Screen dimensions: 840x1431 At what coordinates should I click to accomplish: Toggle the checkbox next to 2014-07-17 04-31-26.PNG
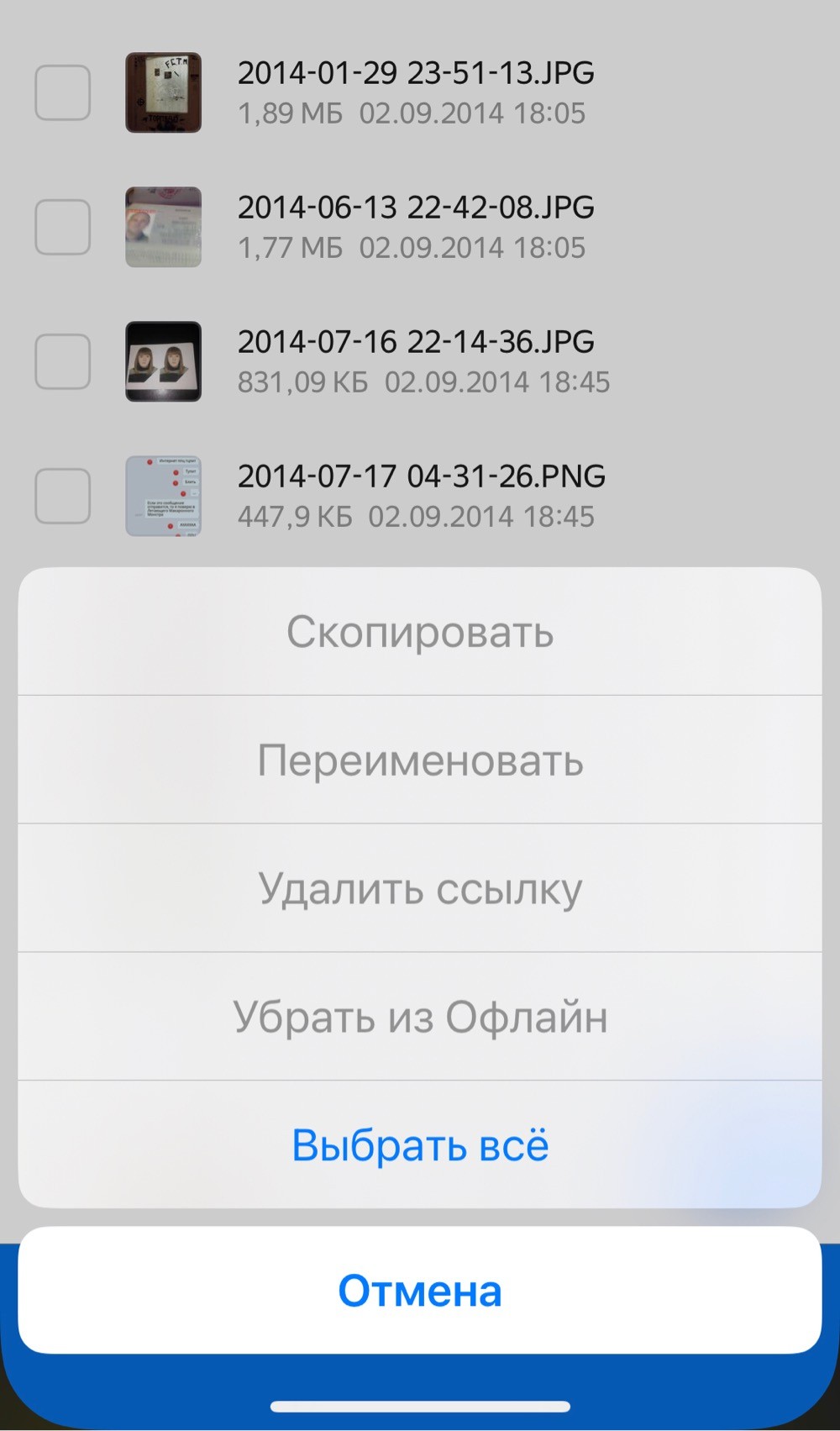pyautogui.click(x=63, y=496)
